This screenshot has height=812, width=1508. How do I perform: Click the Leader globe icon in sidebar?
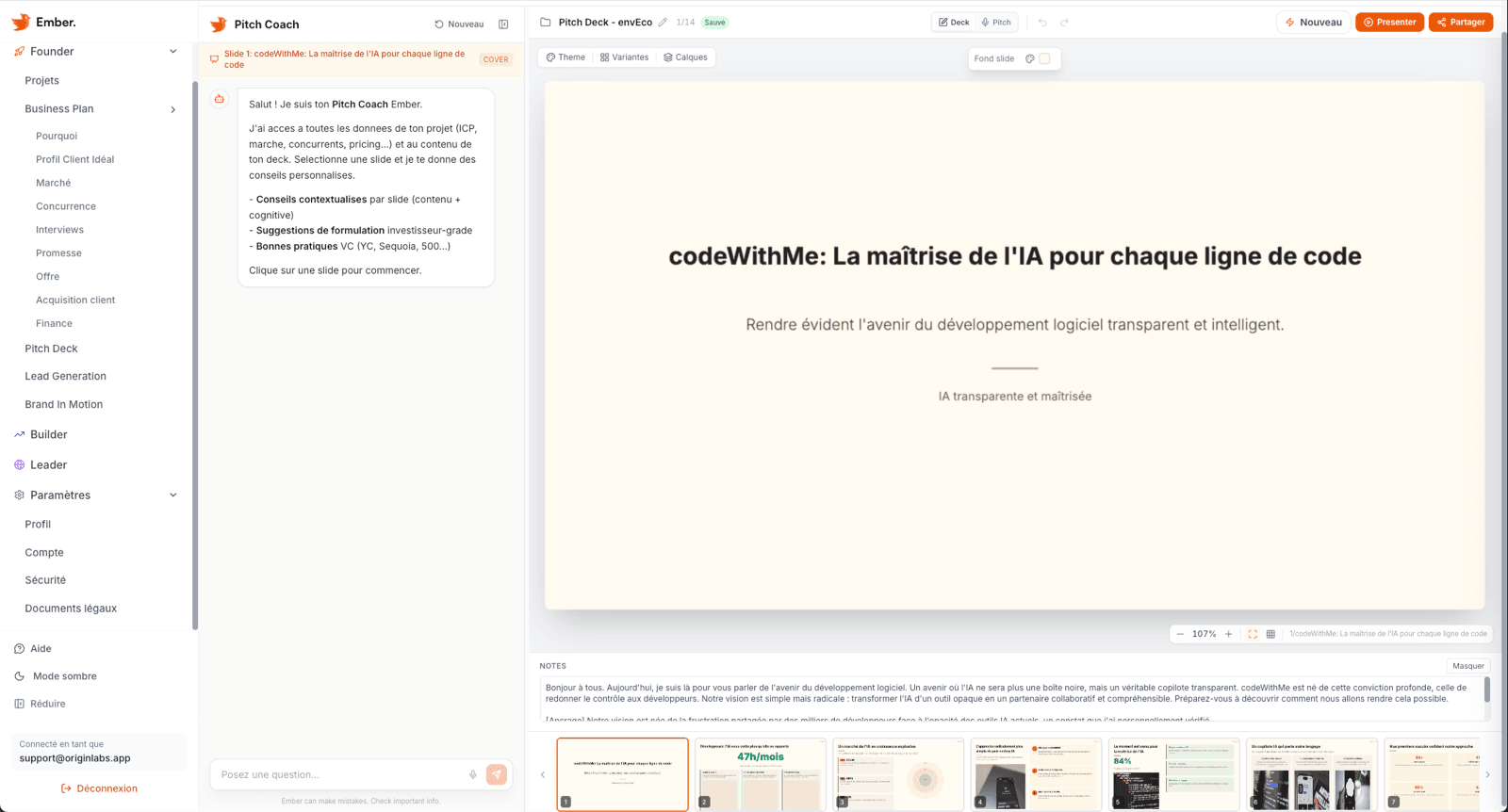[x=20, y=464]
